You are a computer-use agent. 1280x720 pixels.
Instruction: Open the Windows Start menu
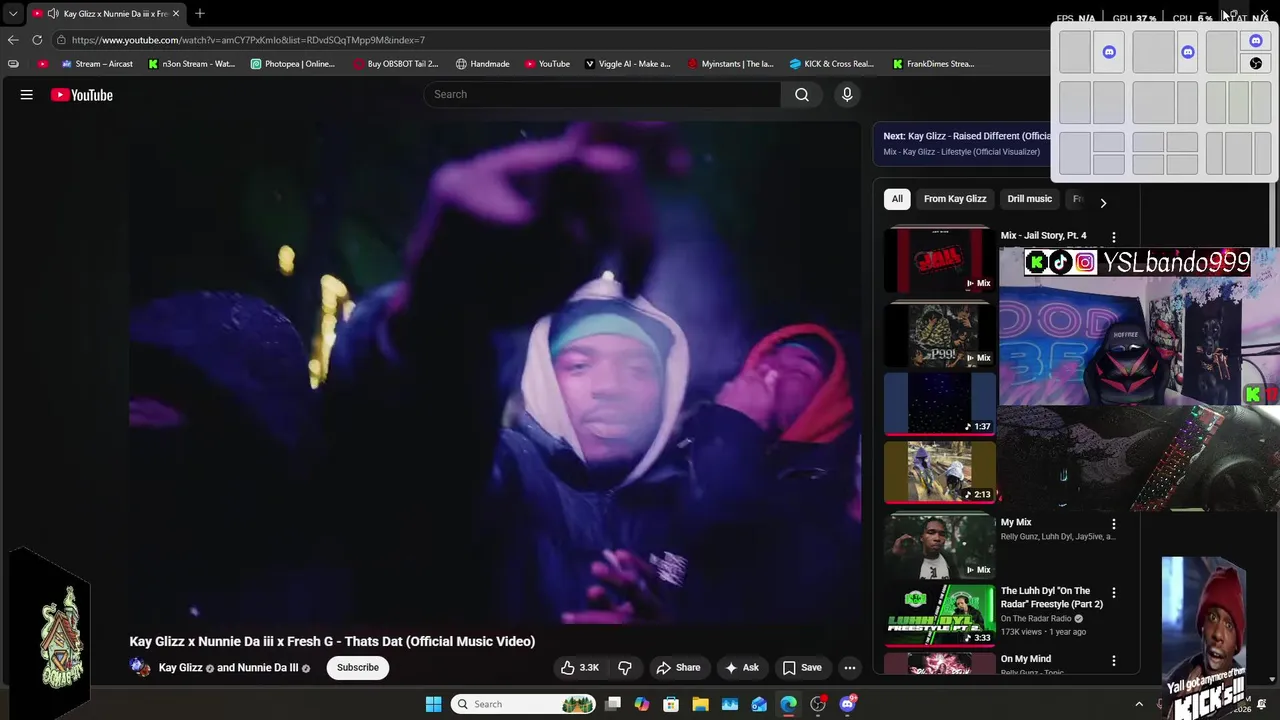tap(434, 704)
